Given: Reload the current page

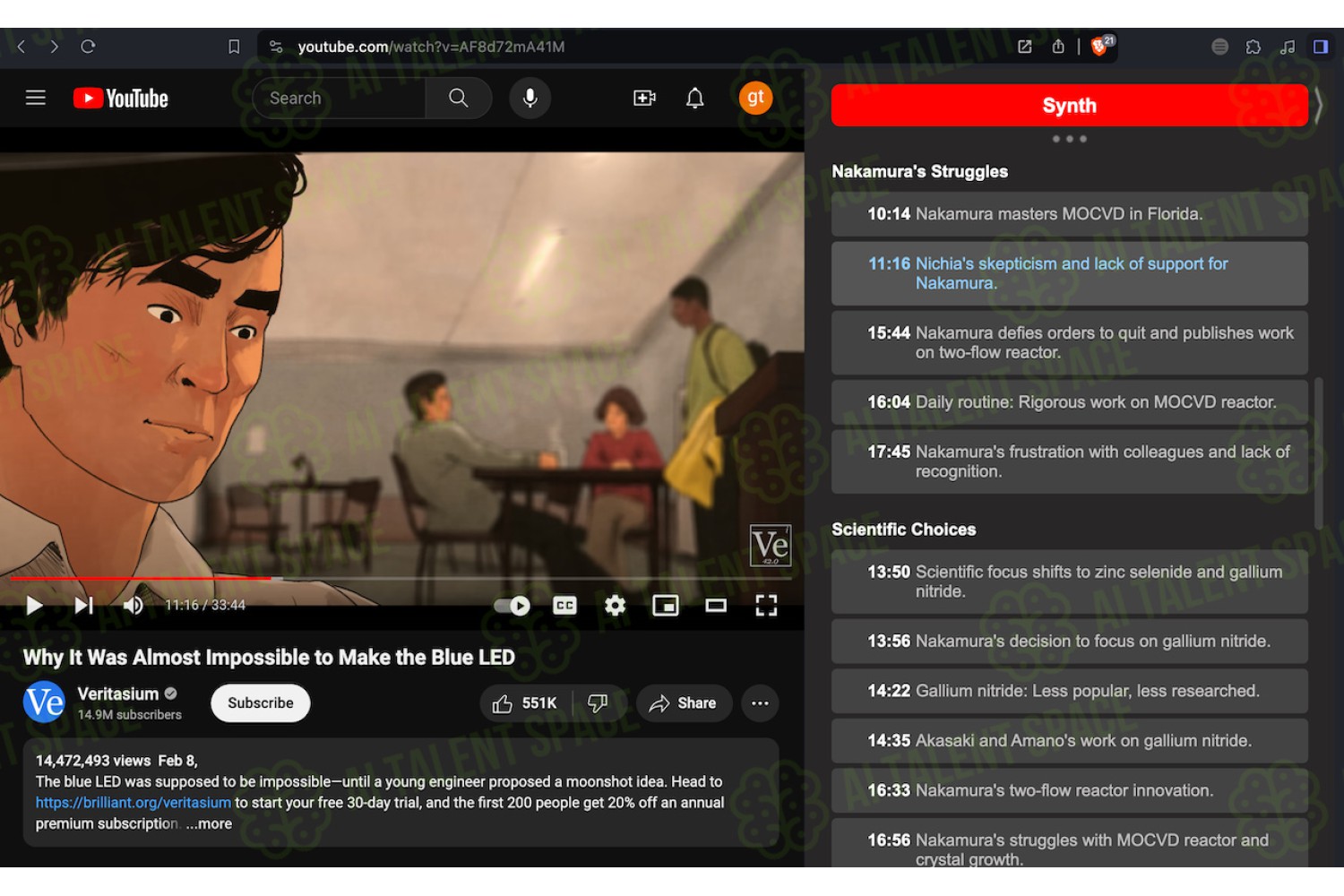Looking at the screenshot, I should click(x=88, y=47).
